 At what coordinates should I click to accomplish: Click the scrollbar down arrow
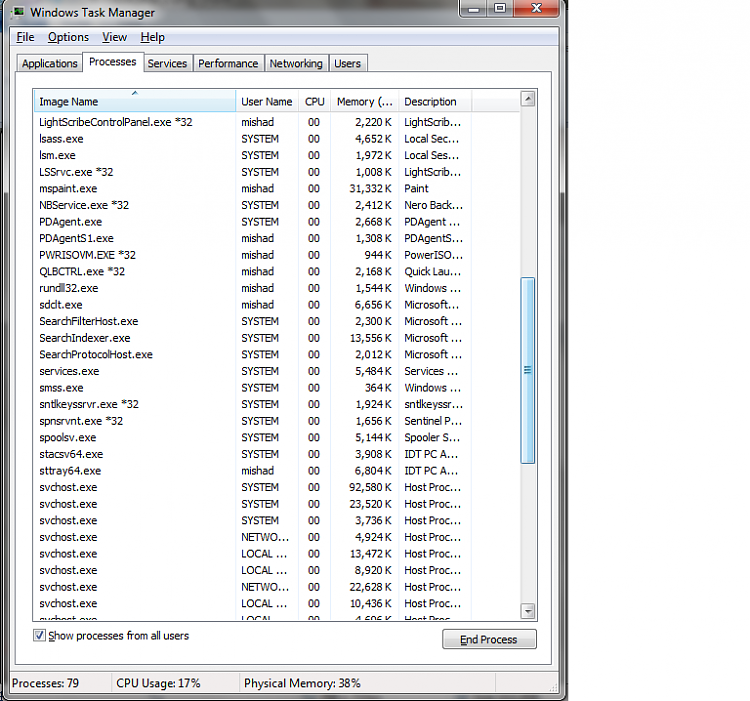pos(528,611)
